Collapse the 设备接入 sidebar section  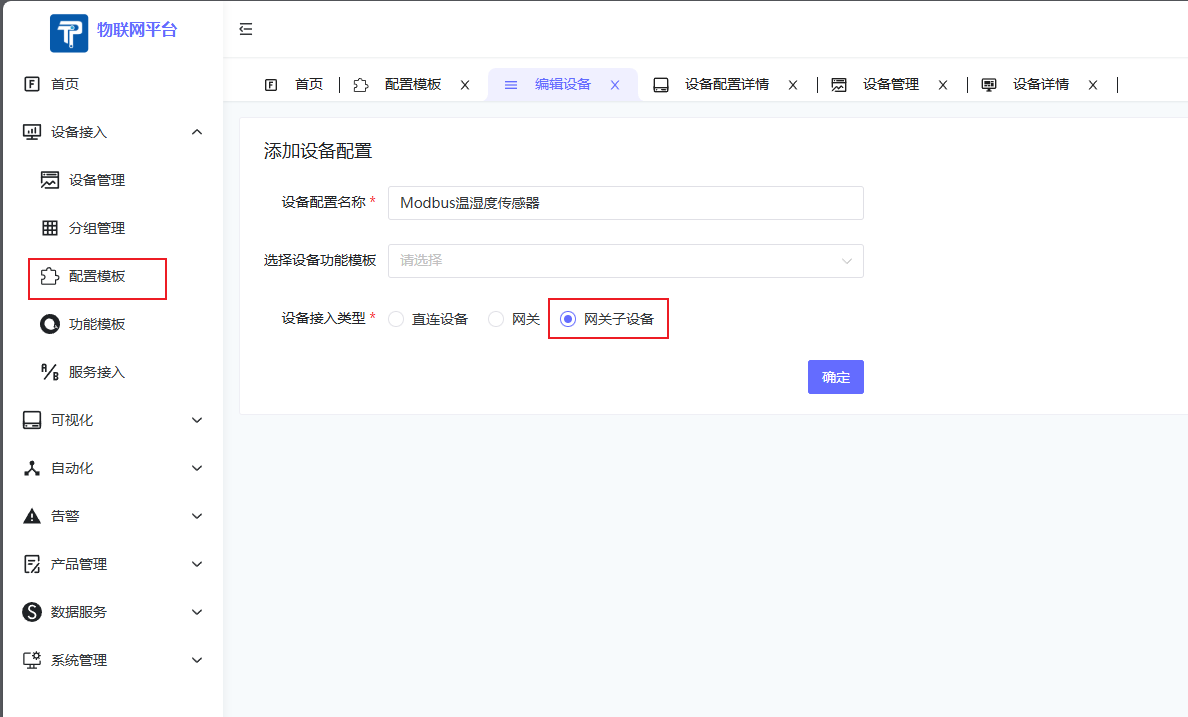[x=197, y=132]
